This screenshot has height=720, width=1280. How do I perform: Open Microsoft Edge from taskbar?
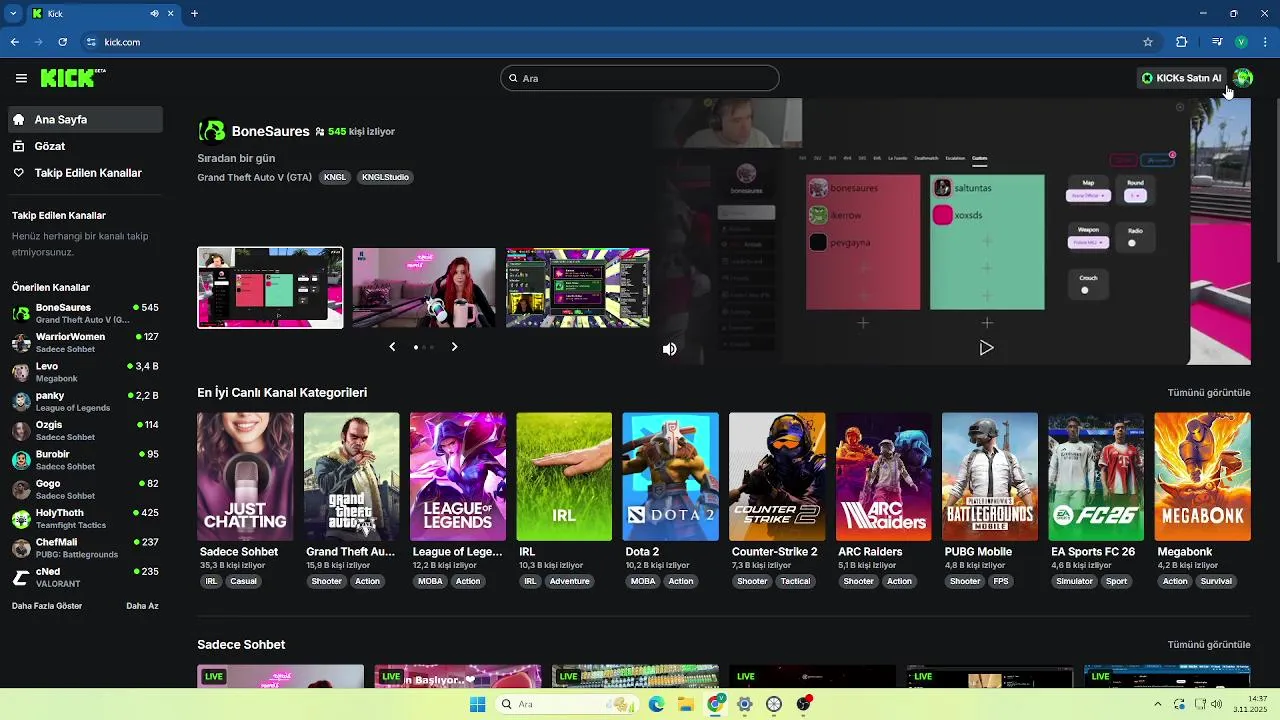click(x=657, y=704)
